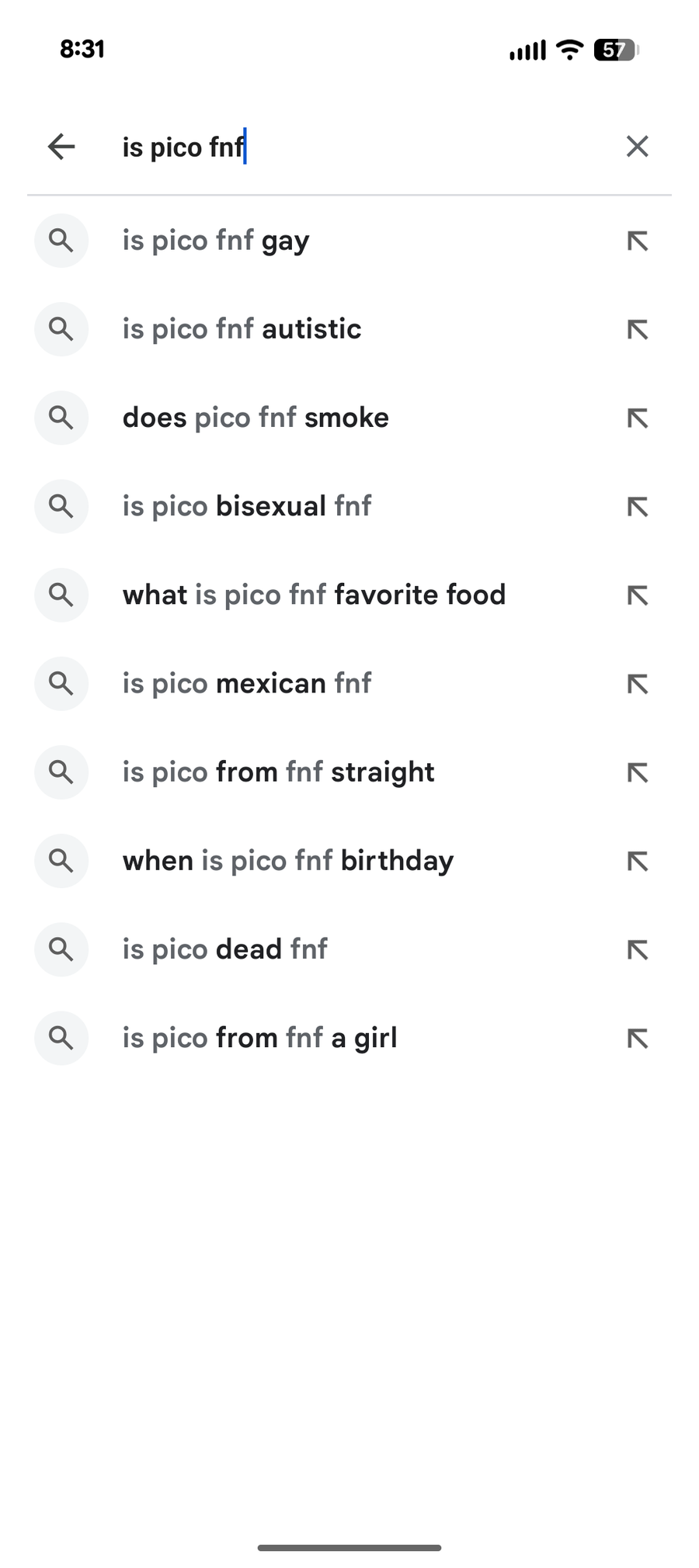699x1568 pixels.
Task: Open 'what is pico fnf favorite food' suggestion
Action: click(x=314, y=595)
